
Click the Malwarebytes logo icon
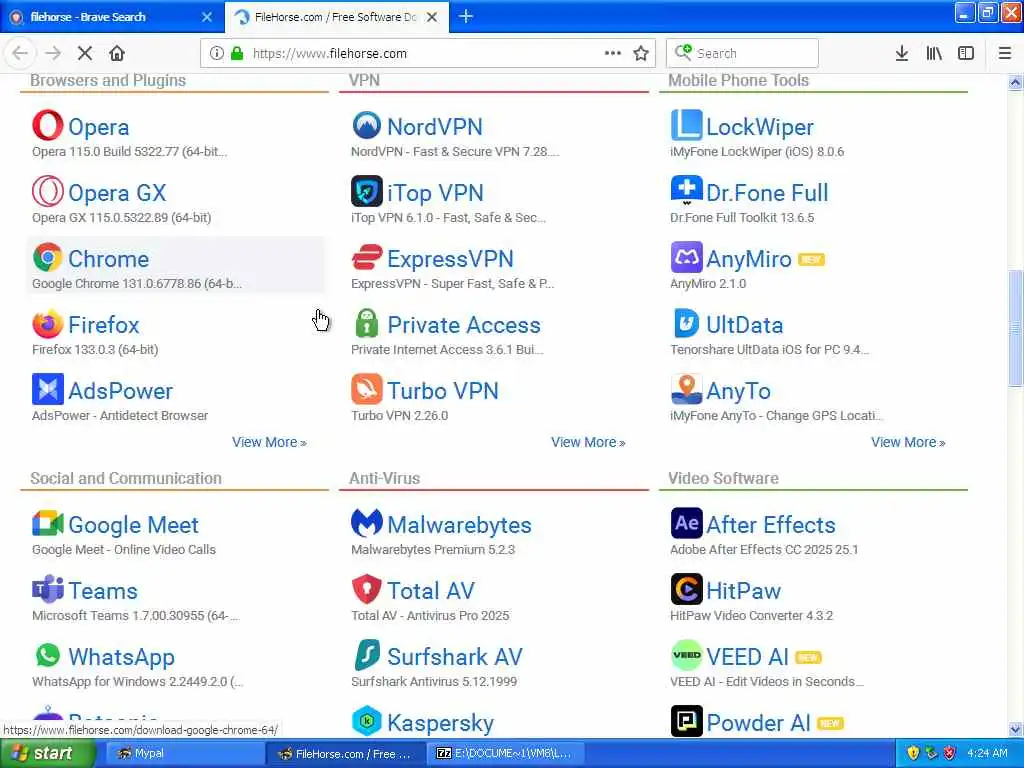tap(366, 522)
